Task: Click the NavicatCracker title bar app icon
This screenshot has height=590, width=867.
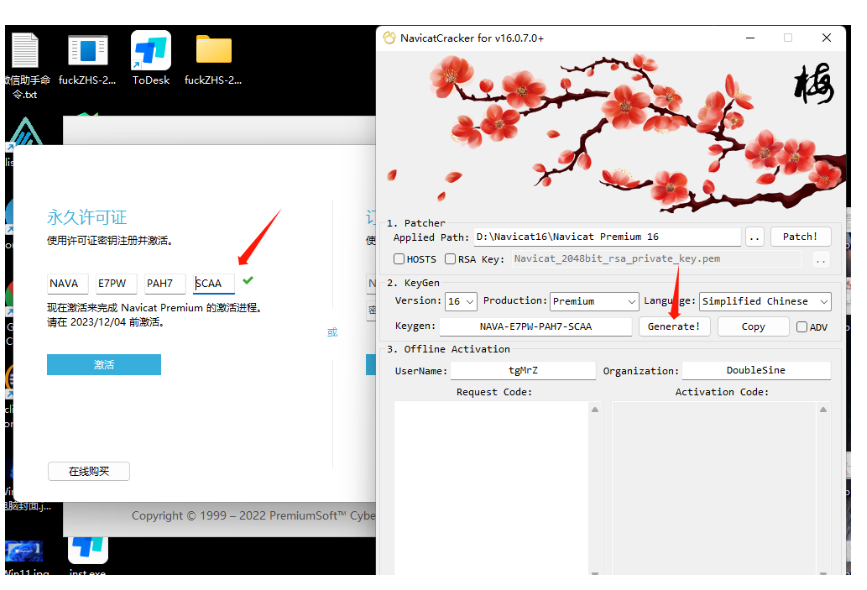Action: click(x=390, y=38)
